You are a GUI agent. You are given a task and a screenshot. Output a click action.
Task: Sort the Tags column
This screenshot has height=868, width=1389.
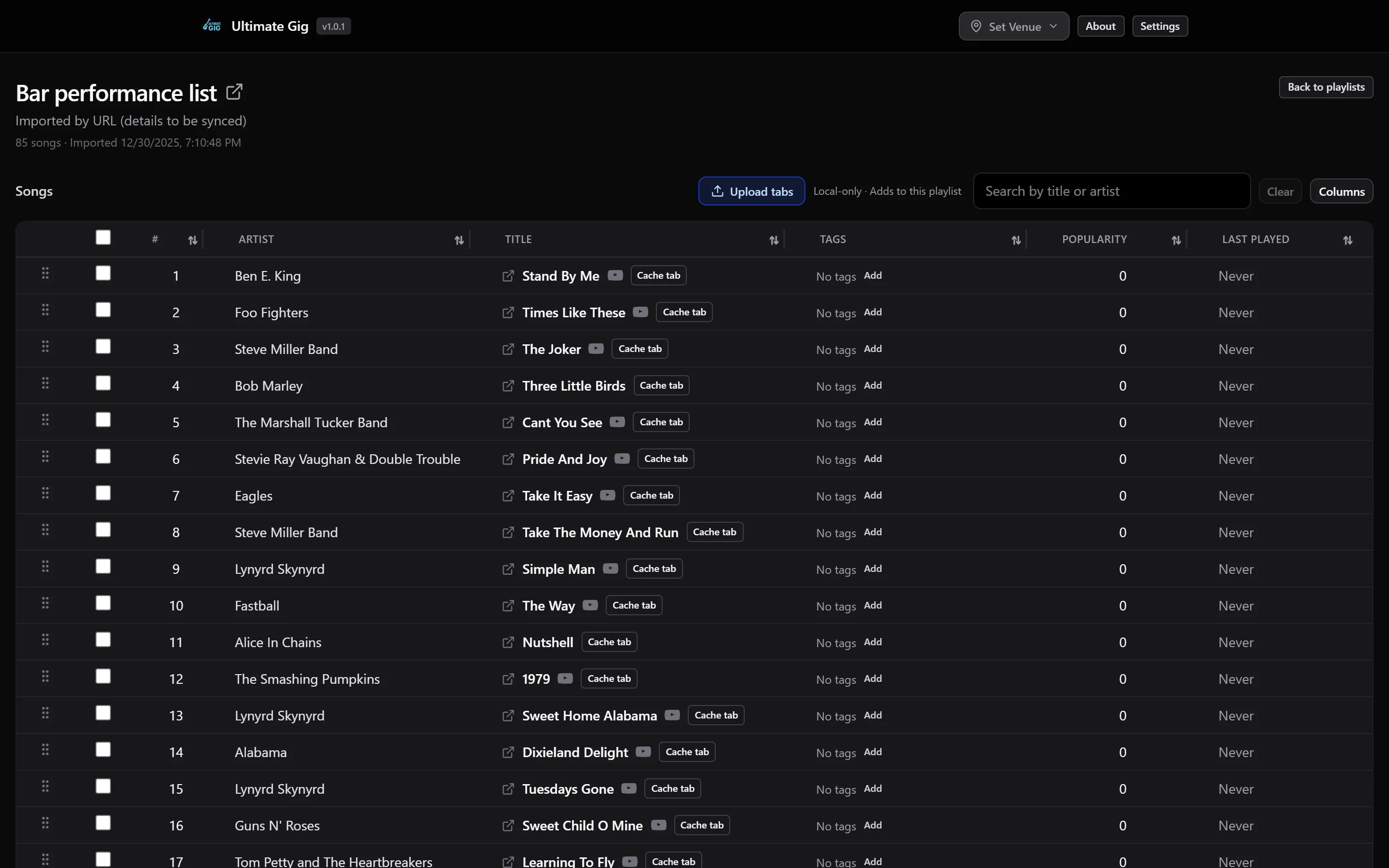tap(1016, 241)
